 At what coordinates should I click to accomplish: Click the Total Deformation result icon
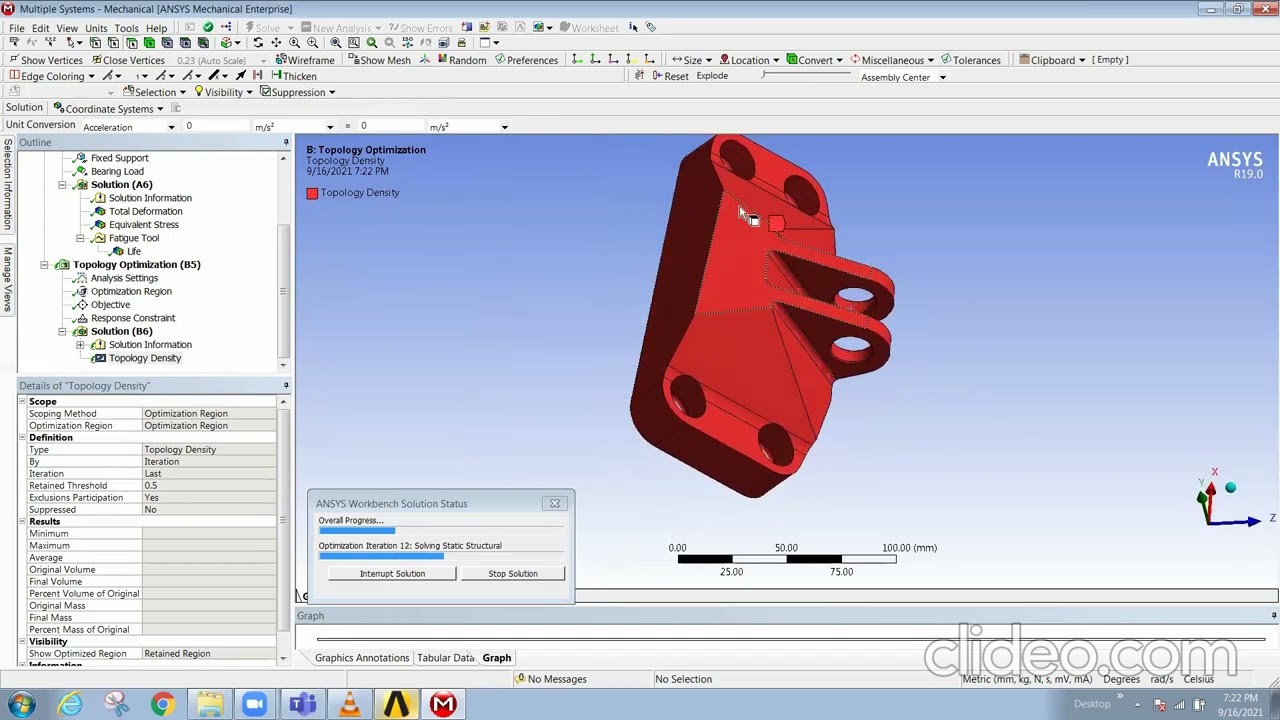(99, 211)
